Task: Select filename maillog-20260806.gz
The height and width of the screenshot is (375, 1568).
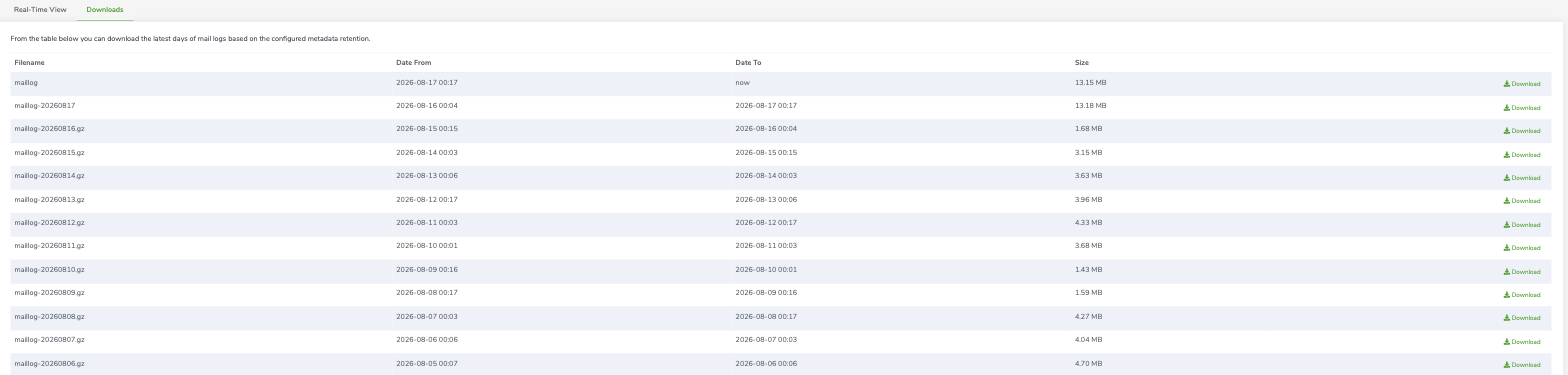Action: (x=49, y=363)
